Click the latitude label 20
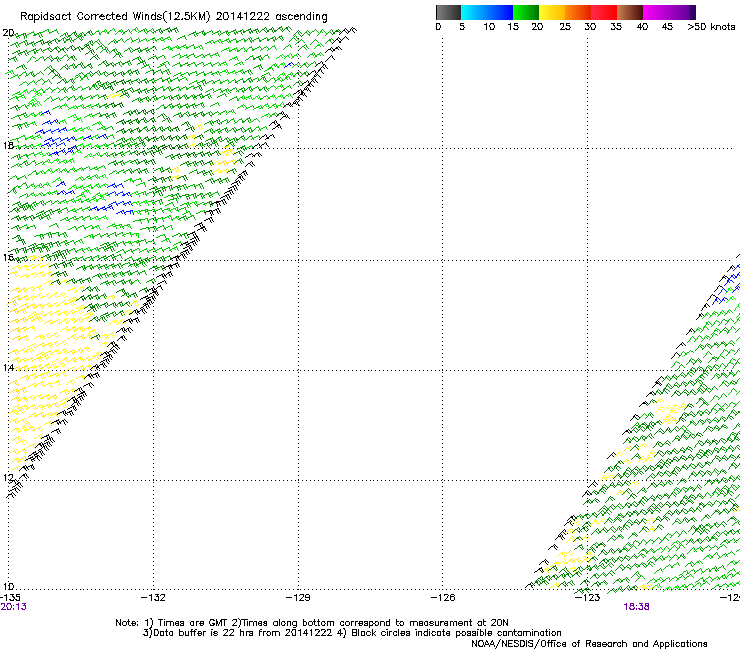The width and height of the screenshot is (740, 650). click(8, 33)
